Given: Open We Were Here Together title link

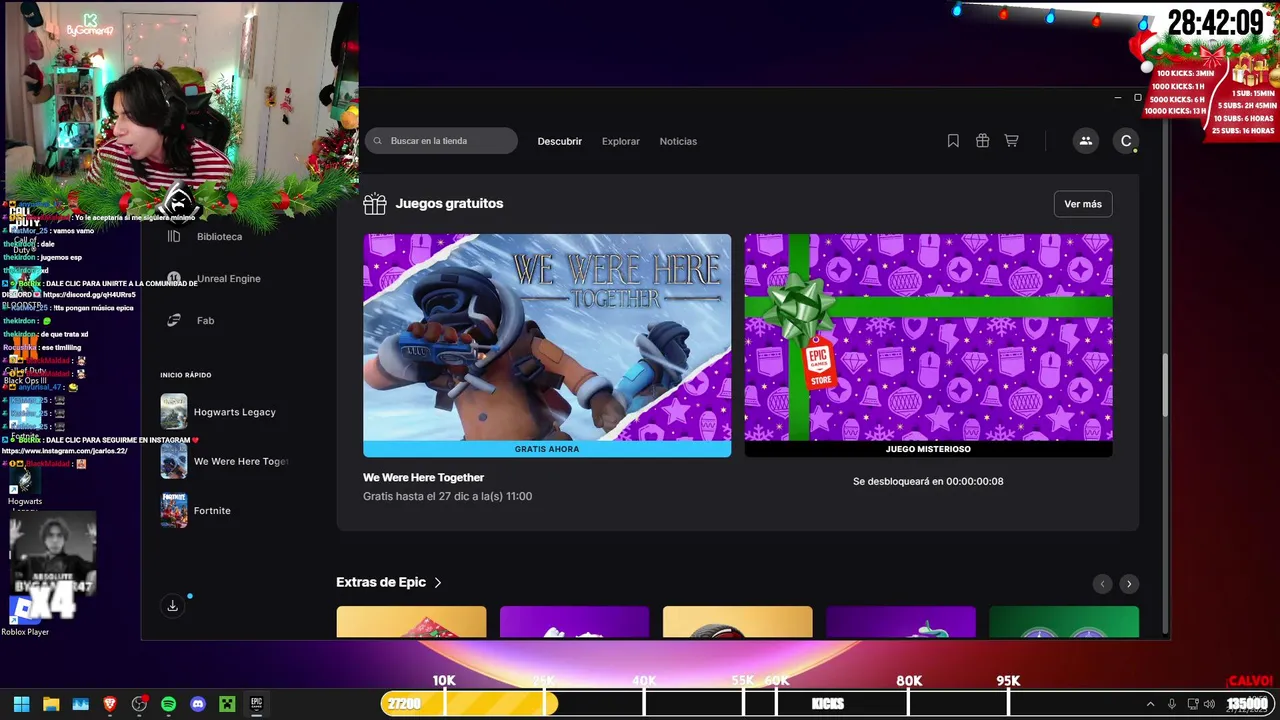Looking at the screenshot, I should tap(423, 477).
